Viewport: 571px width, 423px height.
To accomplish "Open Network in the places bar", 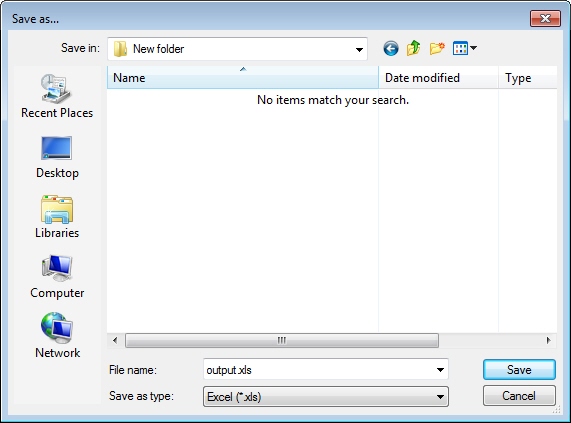I will [57, 336].
